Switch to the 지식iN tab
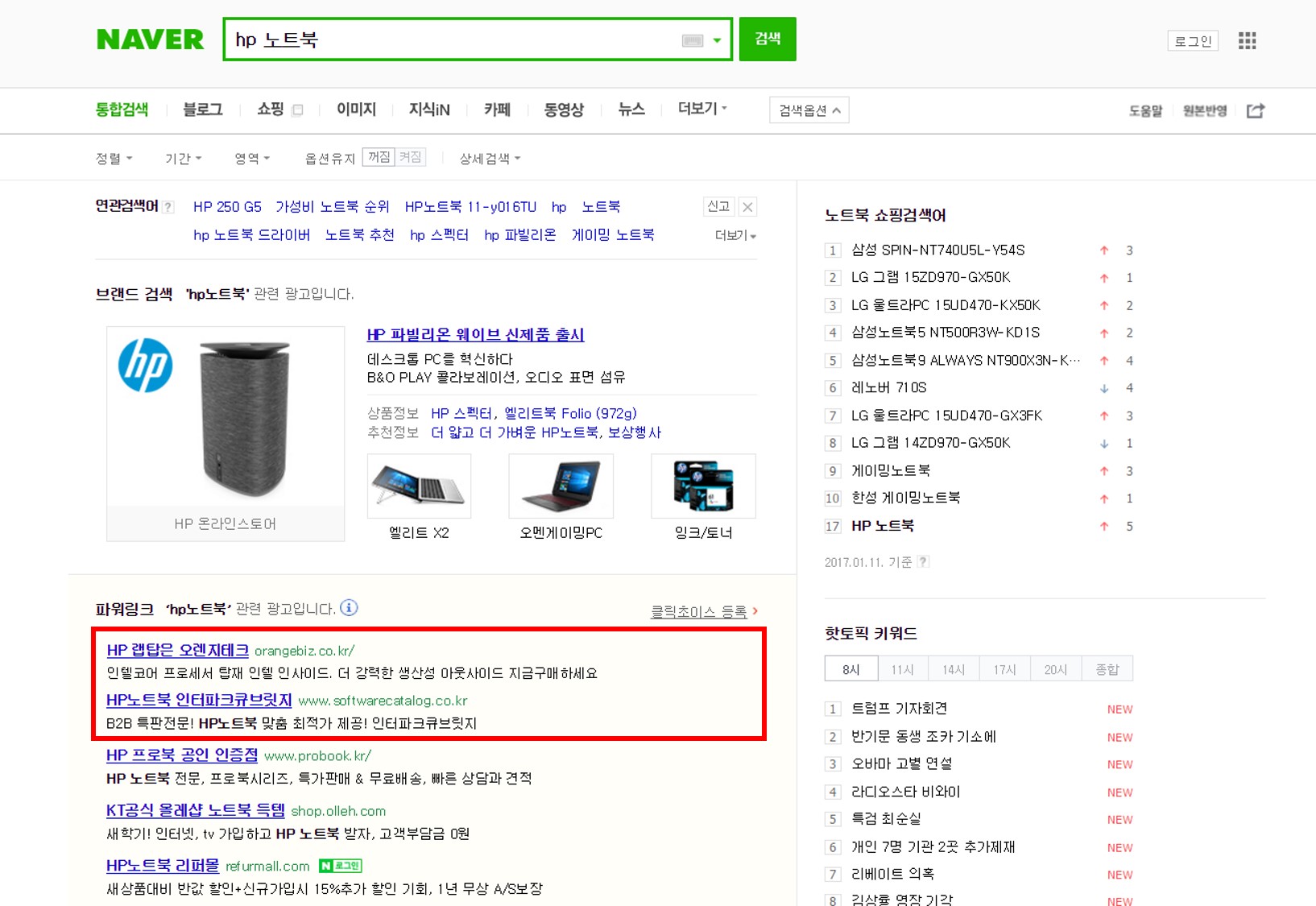 click(429, 110)
